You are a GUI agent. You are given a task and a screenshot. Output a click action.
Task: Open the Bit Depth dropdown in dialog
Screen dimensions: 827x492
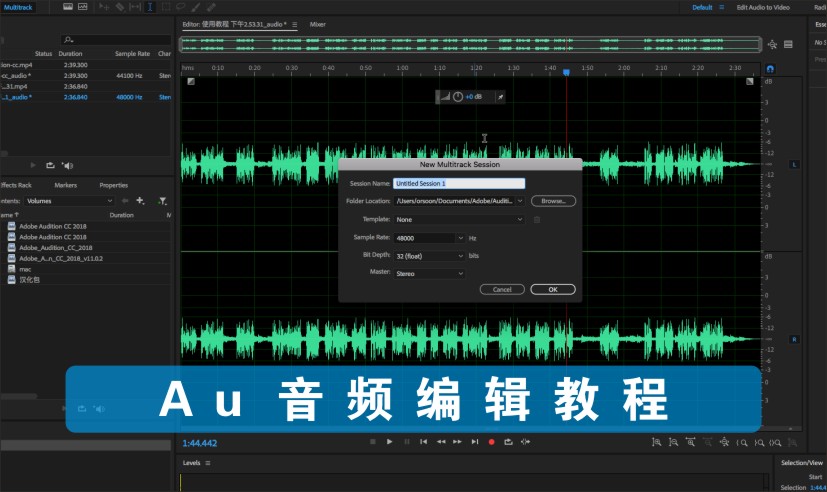pos(429,256)
